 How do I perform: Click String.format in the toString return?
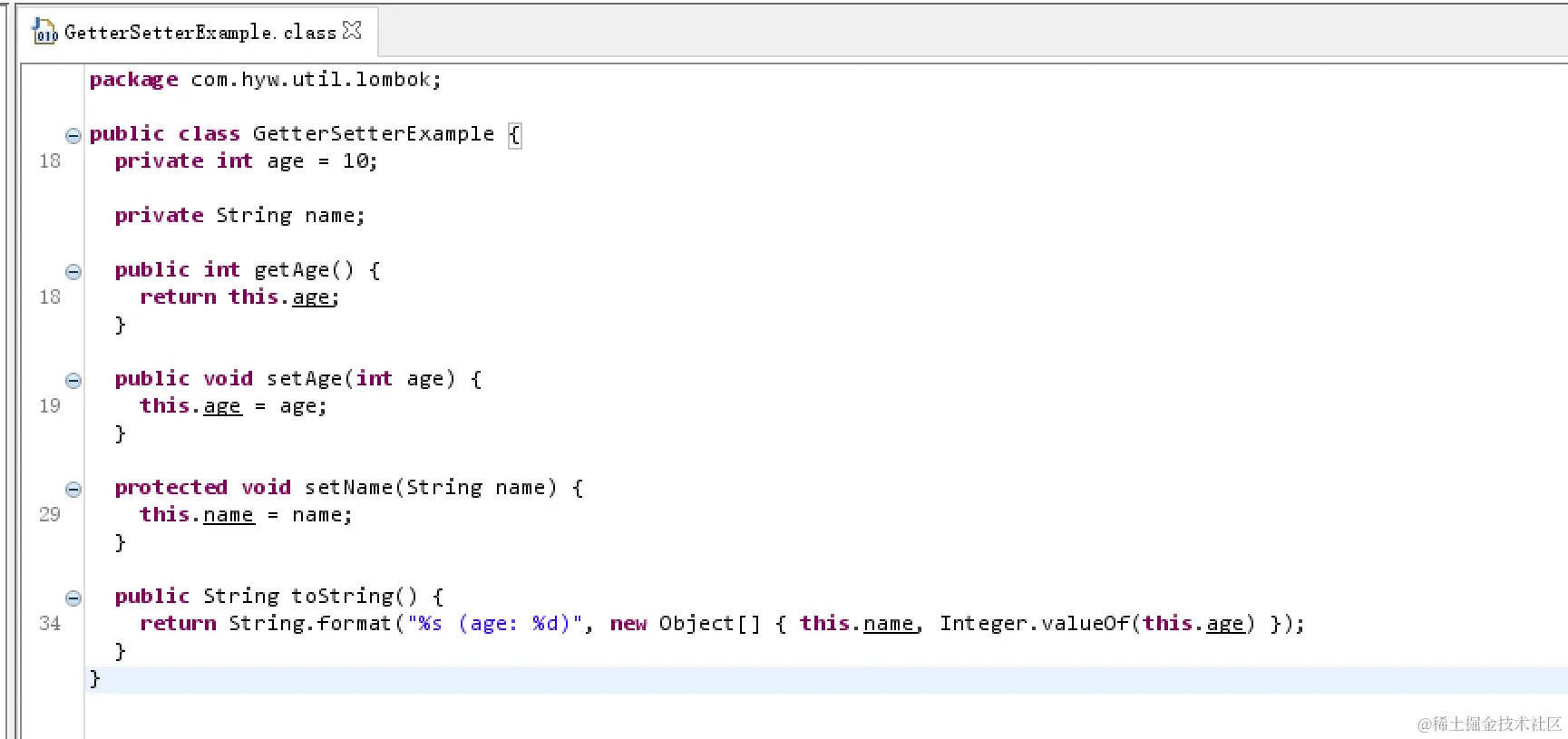tap(309, 624)
